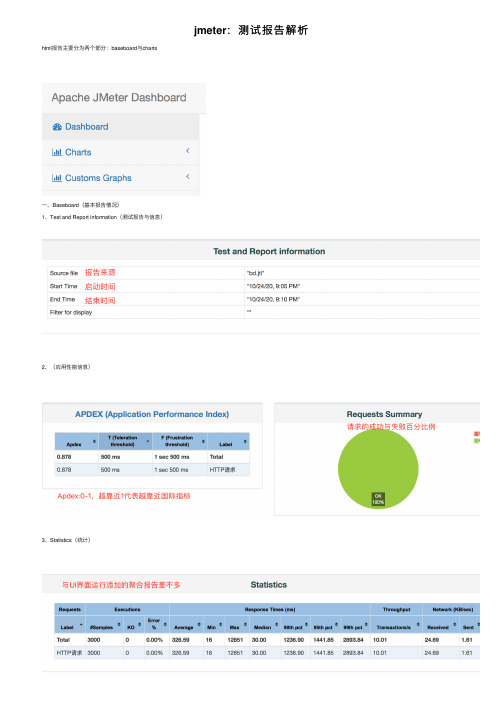Click the Statistics panel heading
The image size is (504, 713).
[x=269, y=585]
